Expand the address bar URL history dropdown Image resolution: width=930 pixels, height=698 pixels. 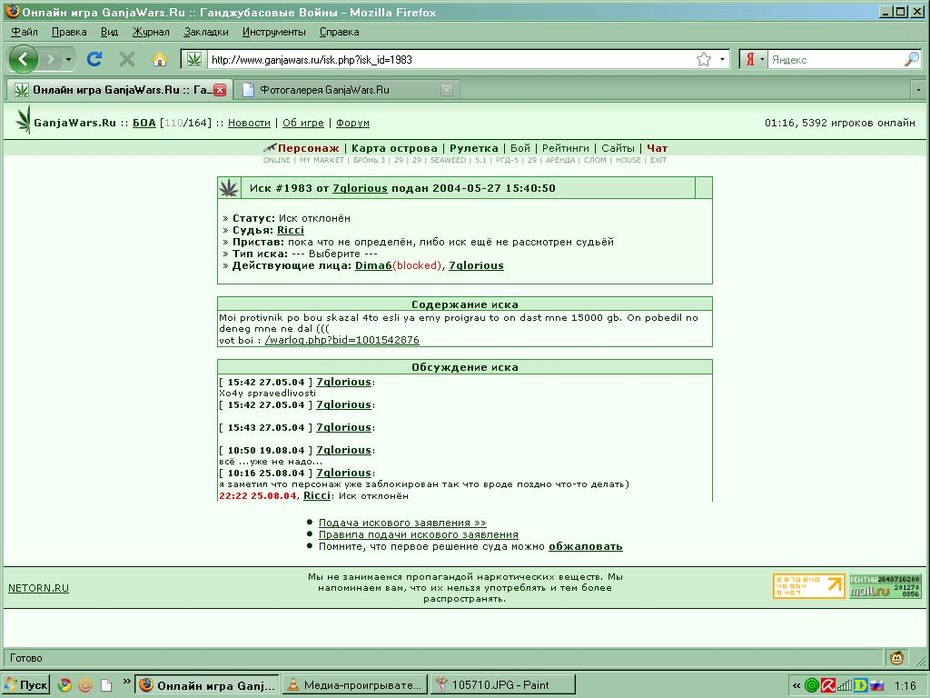click(x=722, y=59)
